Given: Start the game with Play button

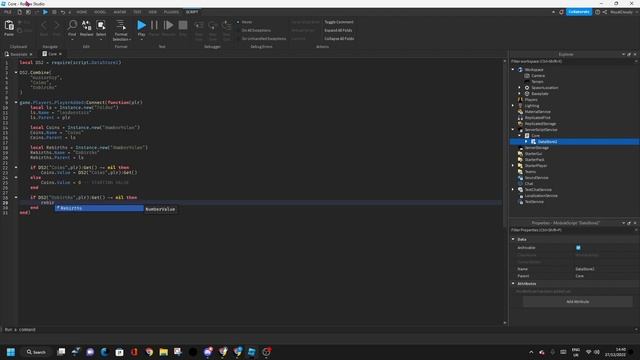Looking at the screenshot, I should 141,25.
